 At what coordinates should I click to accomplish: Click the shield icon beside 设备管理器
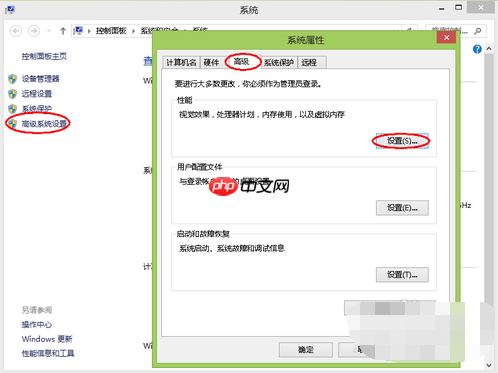tap(12, 79)
